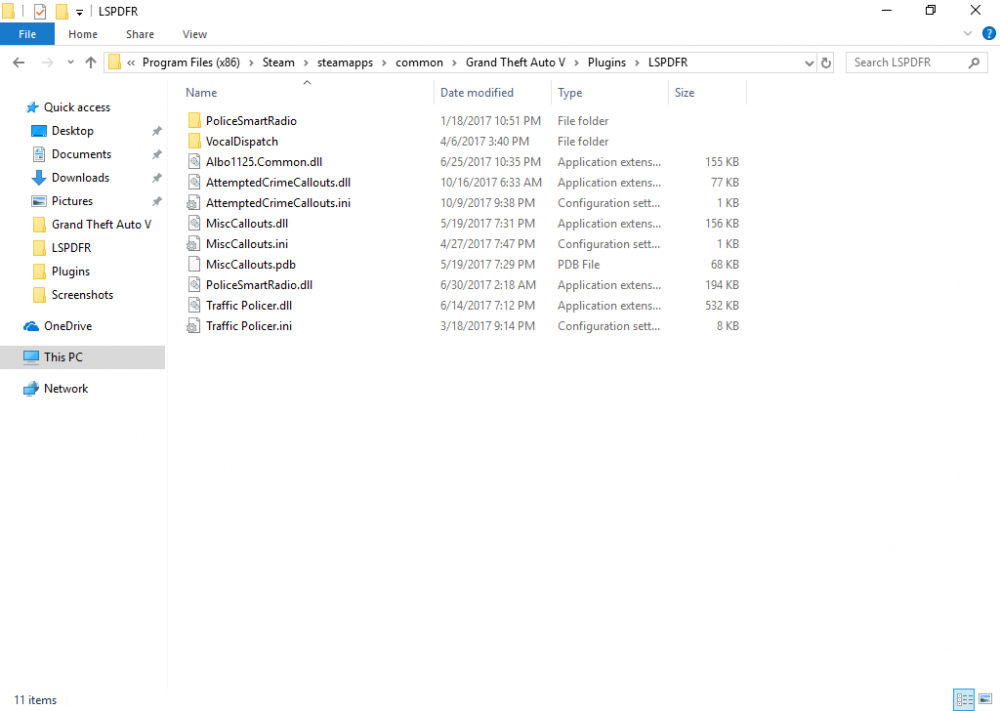Select This PC in the navigation pane

click(63, 357)
